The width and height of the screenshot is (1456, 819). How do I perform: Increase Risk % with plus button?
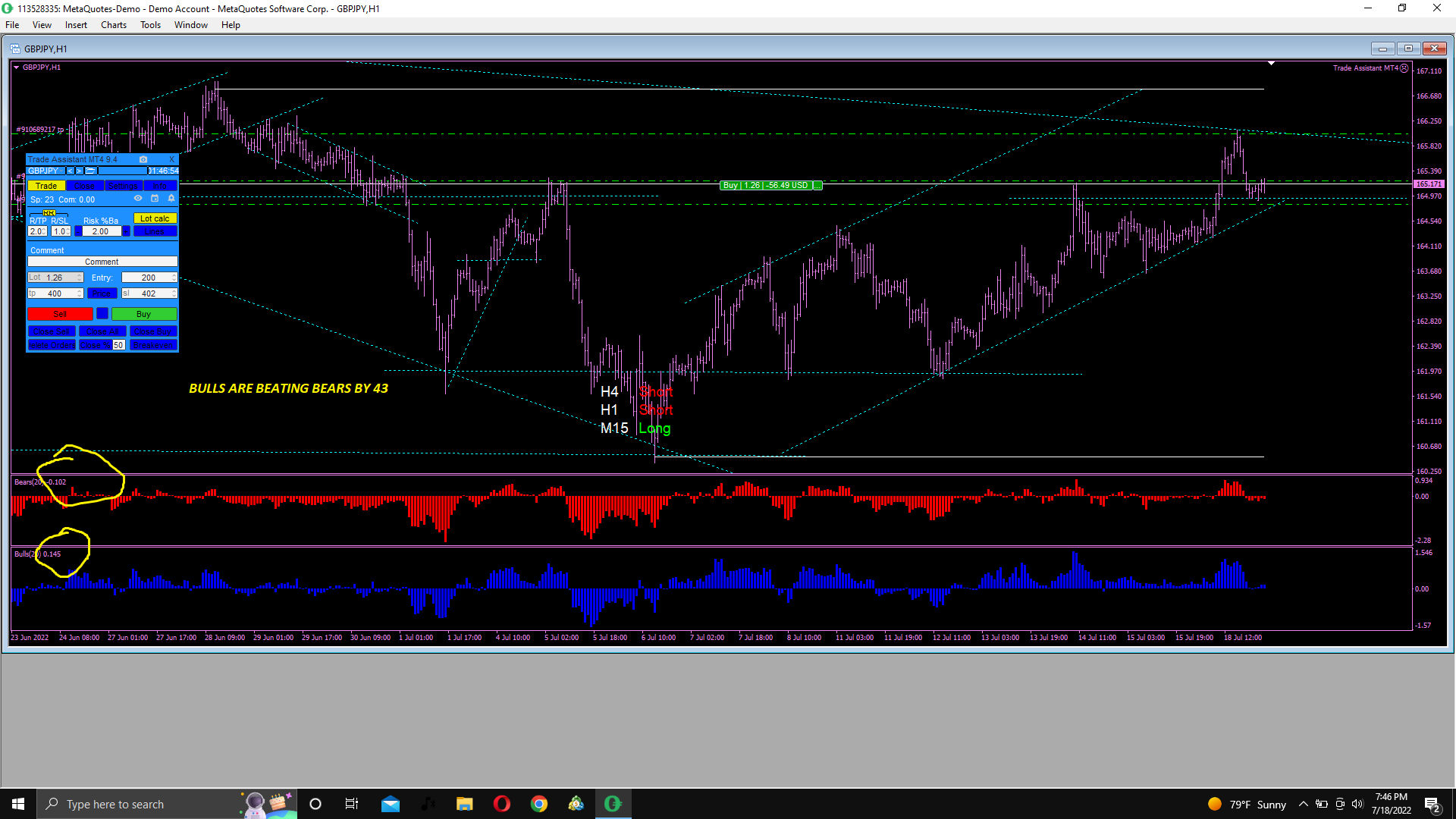126,231
